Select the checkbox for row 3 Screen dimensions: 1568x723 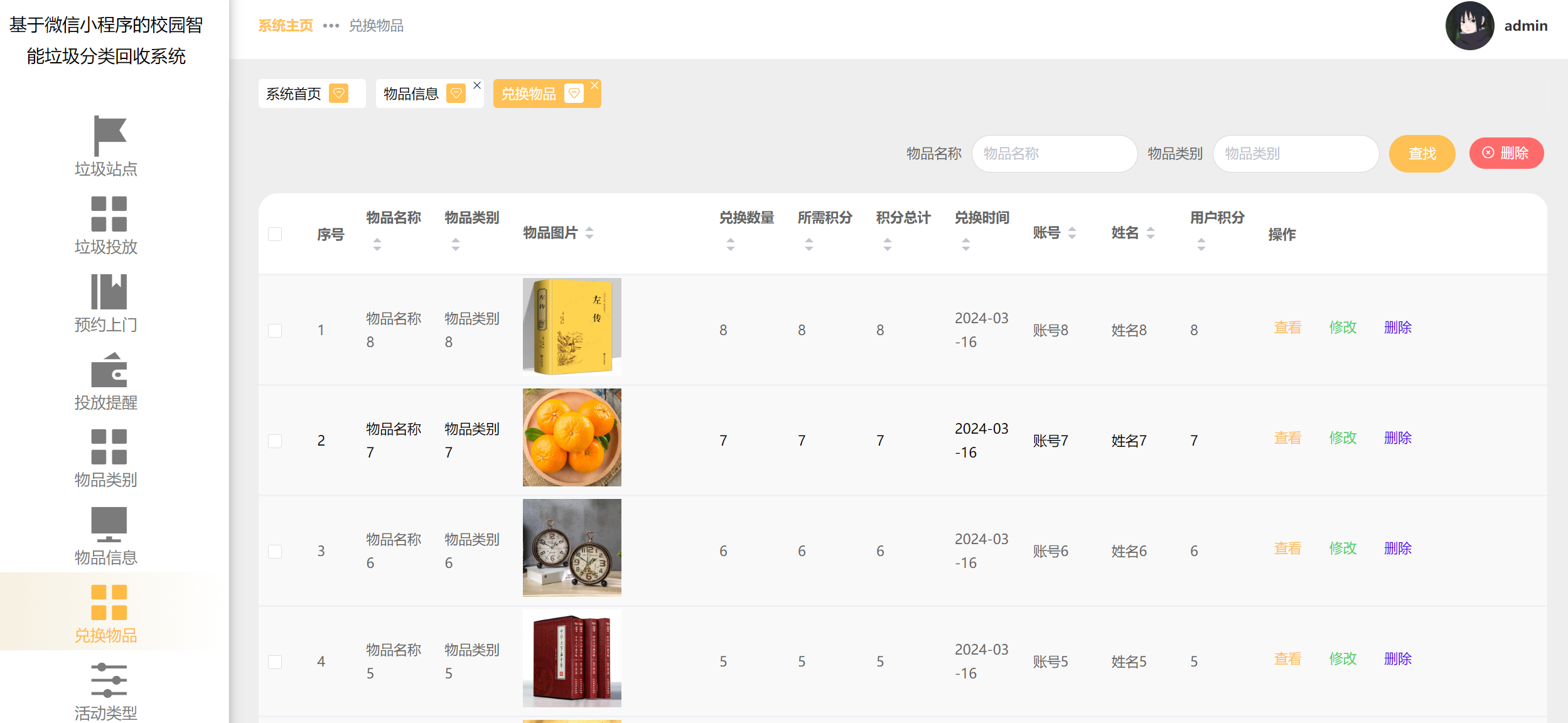pyautogui.click(x=275, y=552)
